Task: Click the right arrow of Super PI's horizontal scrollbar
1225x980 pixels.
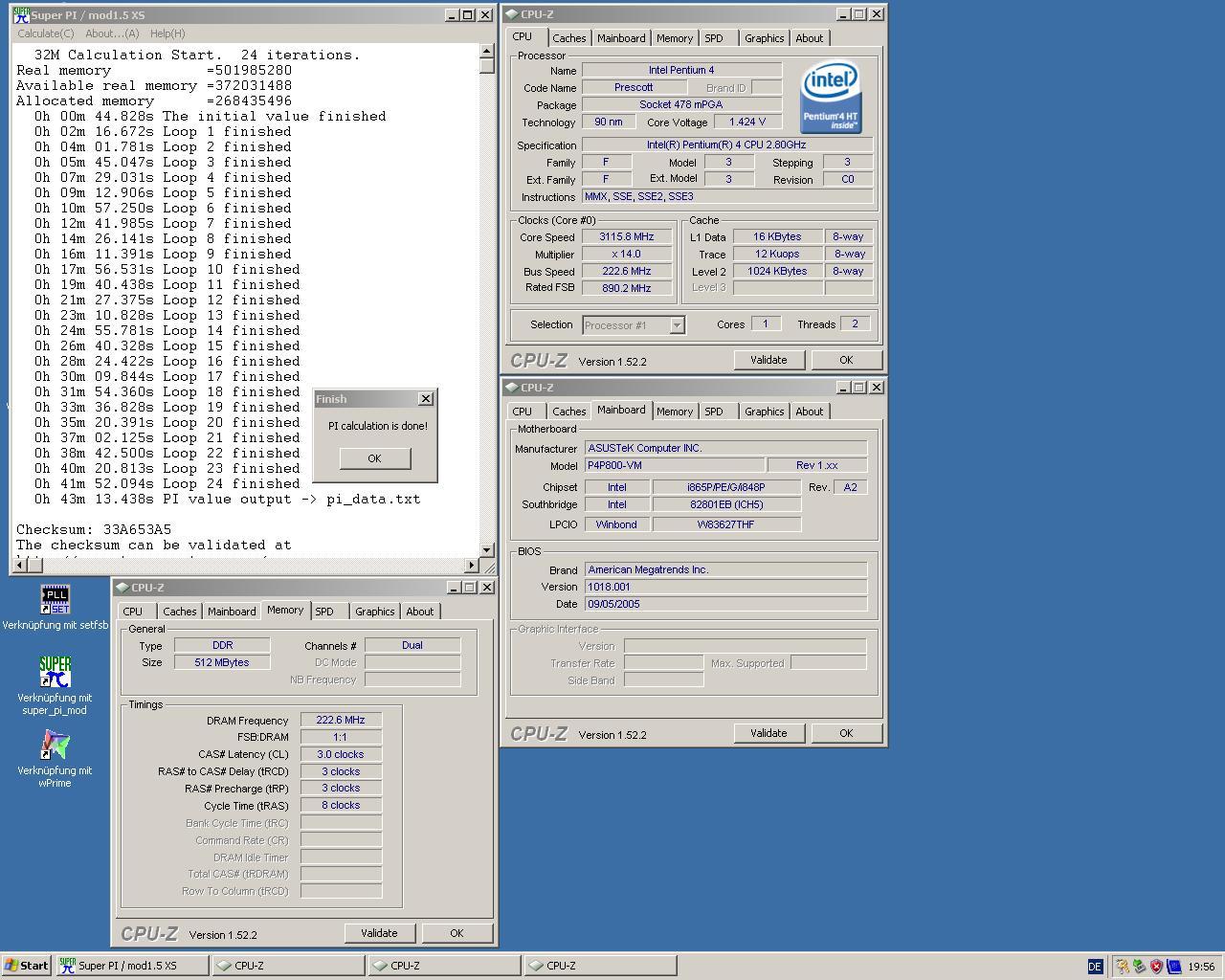Action: pyautogui.click(x=471, y=565)
